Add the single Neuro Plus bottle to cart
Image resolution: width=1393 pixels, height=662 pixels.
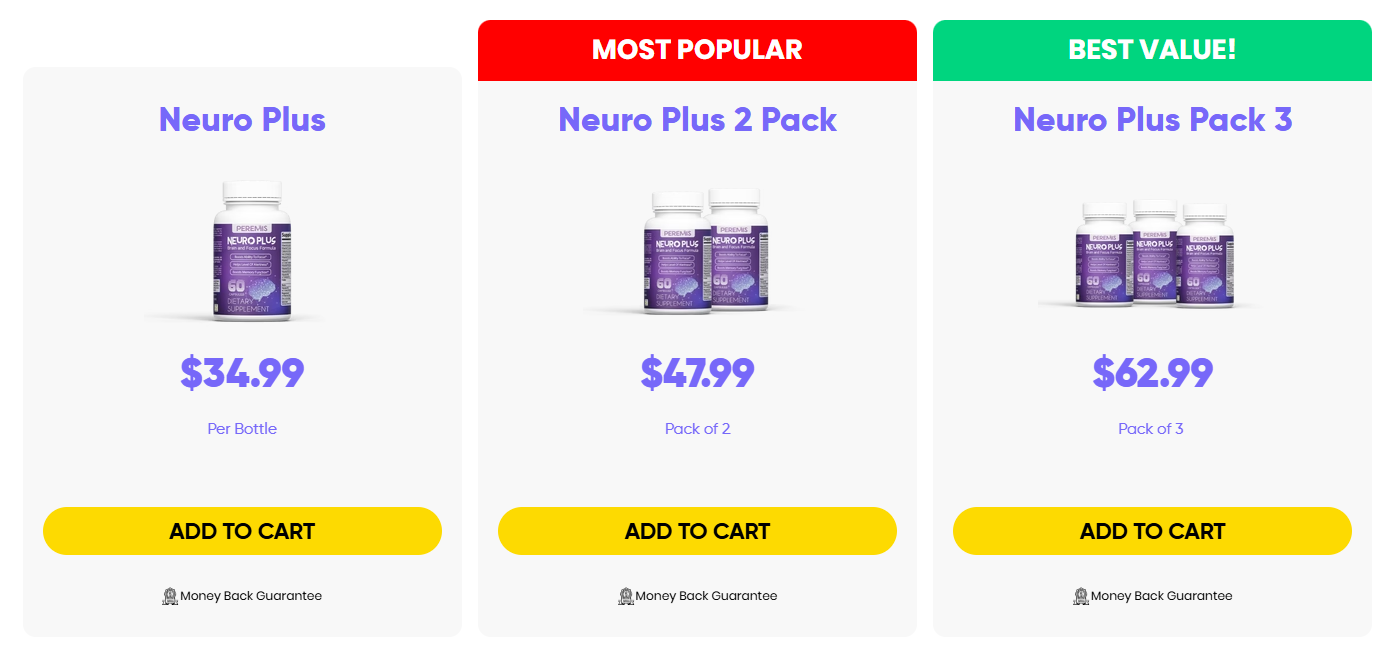[x=242, y=531]
